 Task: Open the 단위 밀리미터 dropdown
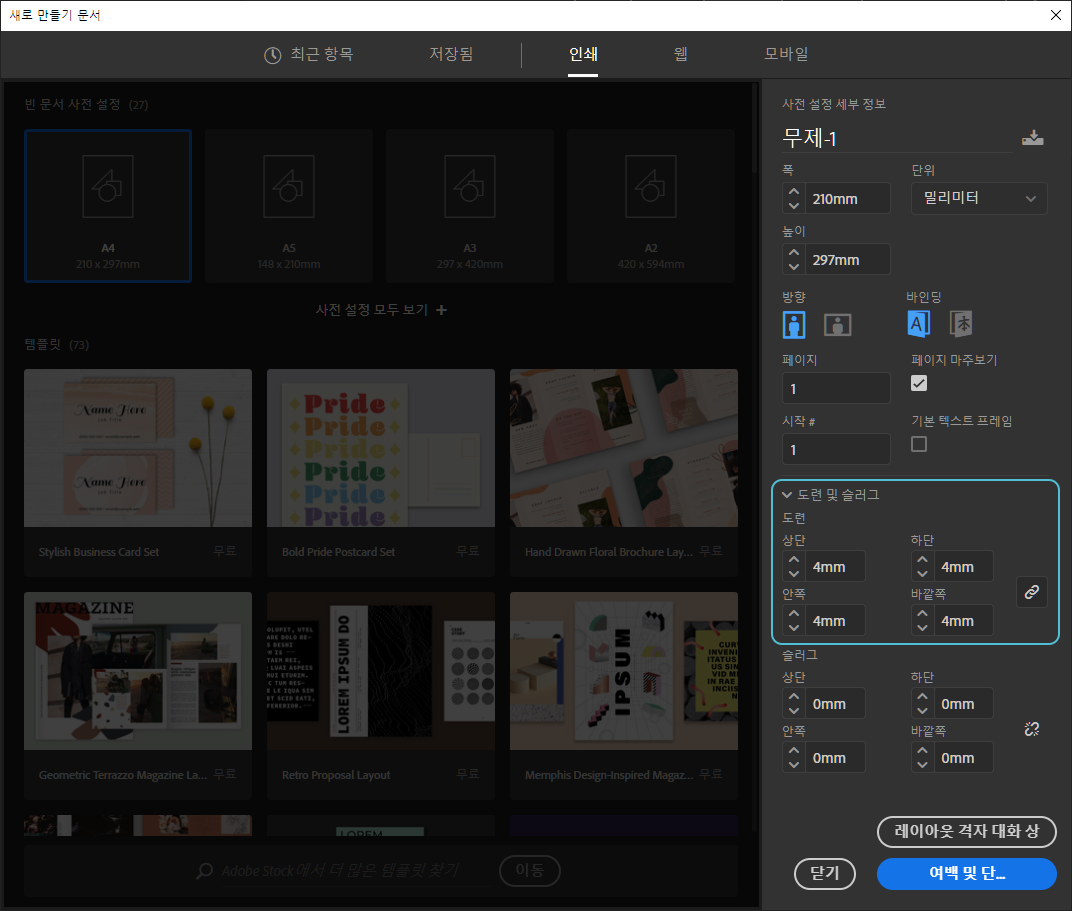pyautogui.click(x=978, y=198)
